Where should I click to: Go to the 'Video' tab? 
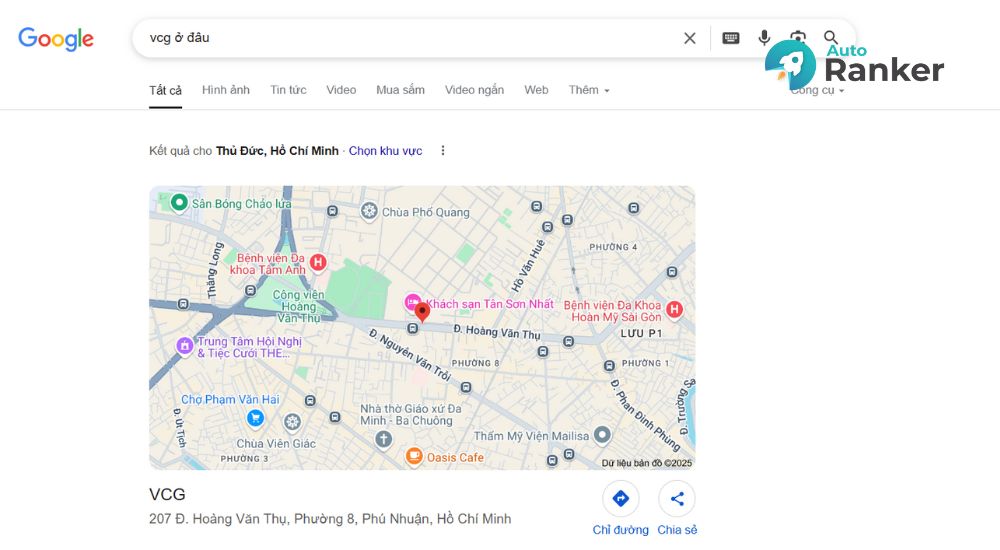point(341,90)
